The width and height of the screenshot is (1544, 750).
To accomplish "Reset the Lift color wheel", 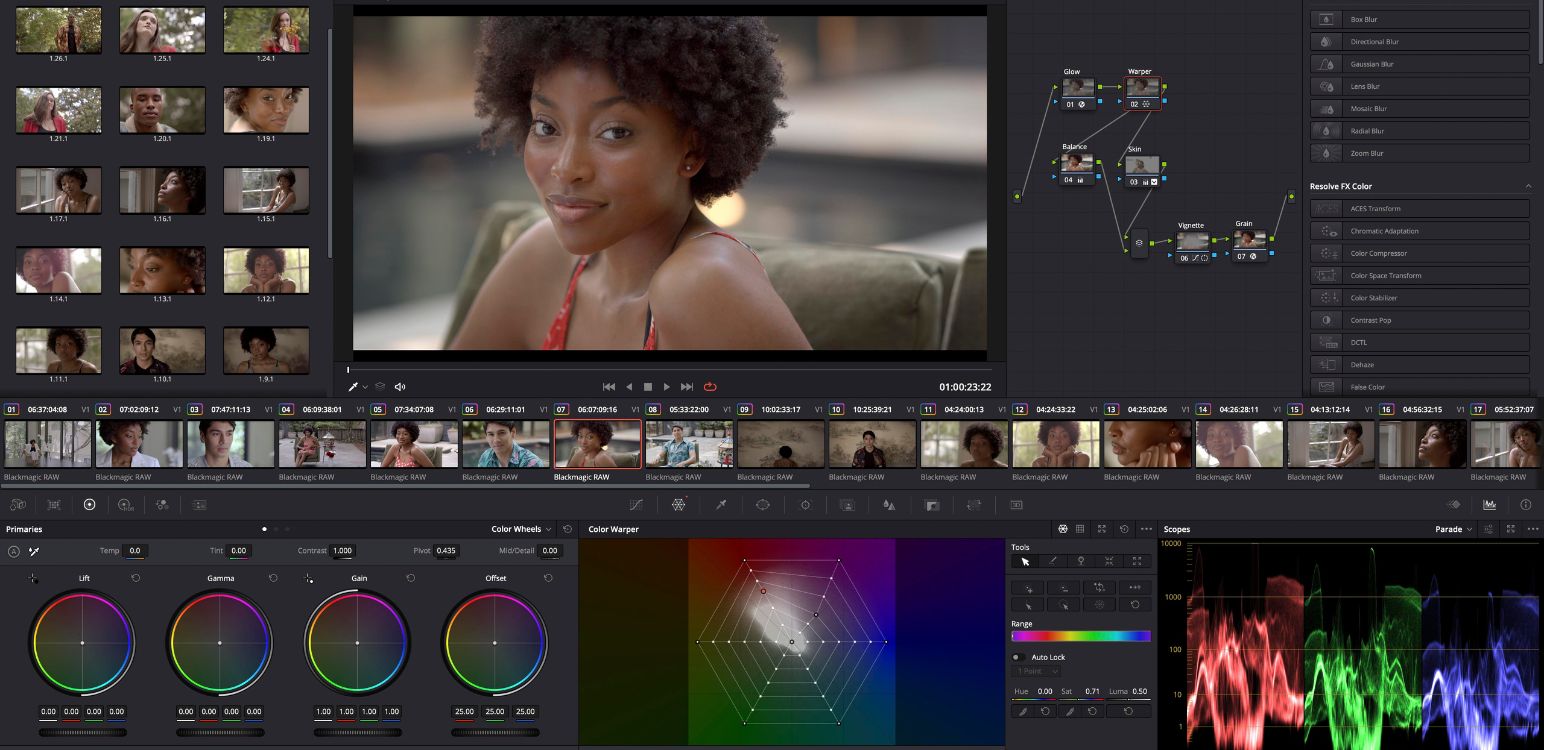I will click(135, 578).
